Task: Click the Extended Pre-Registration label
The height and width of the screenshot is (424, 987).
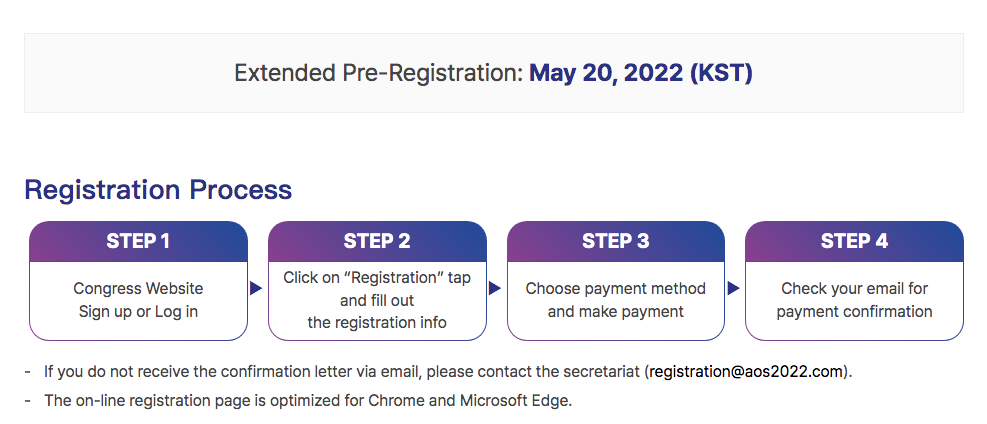Action: 379,73
